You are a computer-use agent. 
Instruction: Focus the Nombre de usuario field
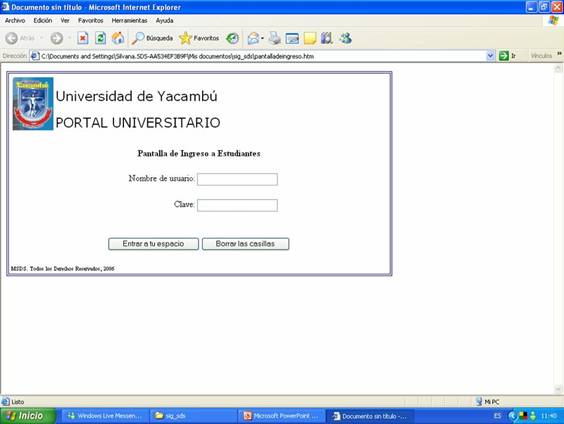click(237, 179)
